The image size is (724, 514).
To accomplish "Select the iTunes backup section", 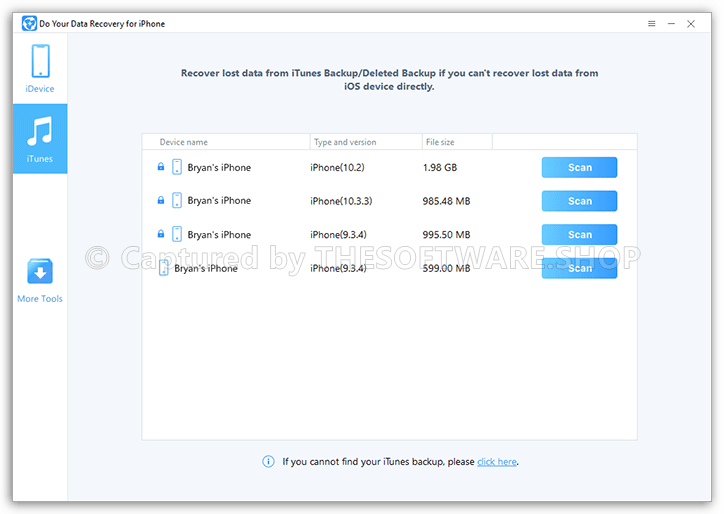I will pyautogui.click(x=40, y=139).
